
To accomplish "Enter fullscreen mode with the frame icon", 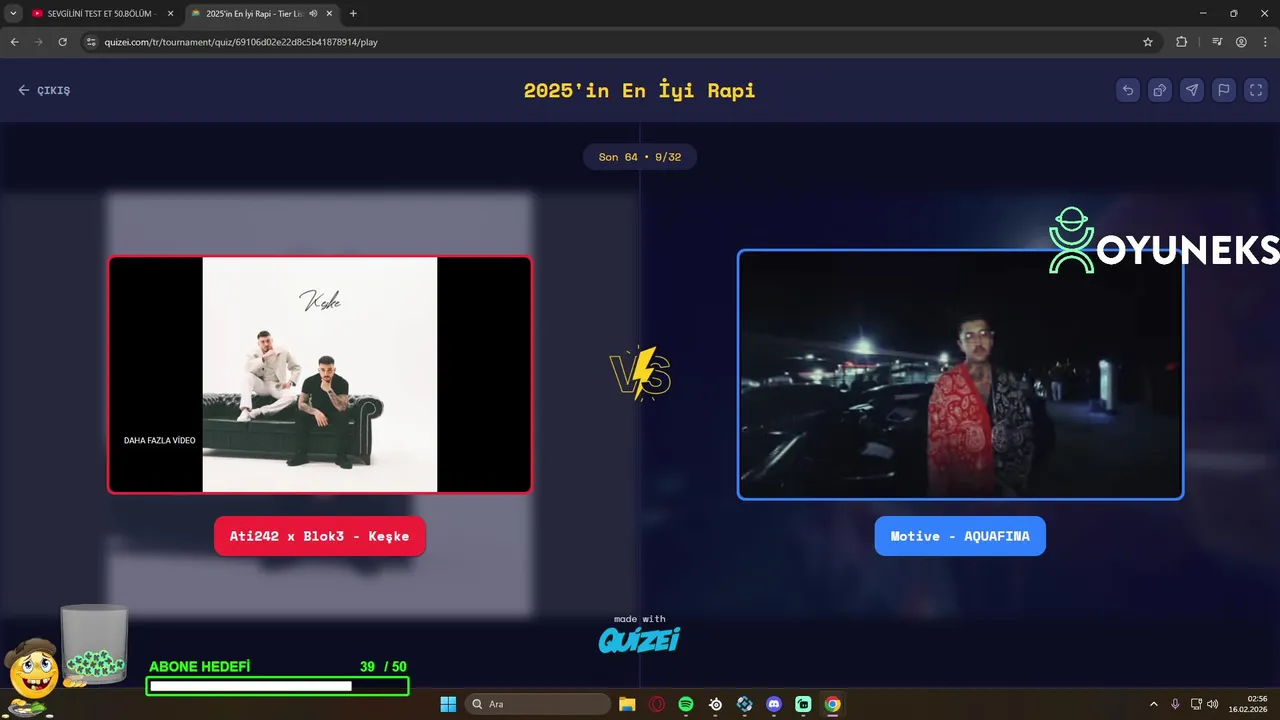I will click(1256, 90).
